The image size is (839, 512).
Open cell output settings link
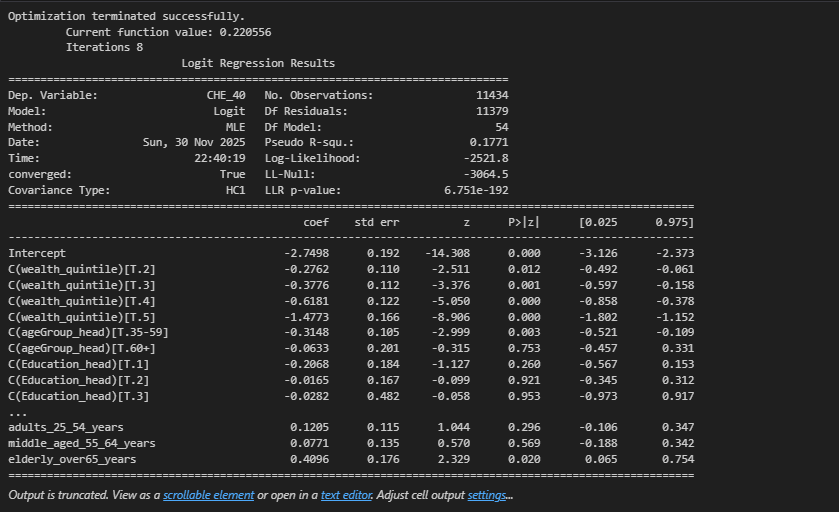487,496
